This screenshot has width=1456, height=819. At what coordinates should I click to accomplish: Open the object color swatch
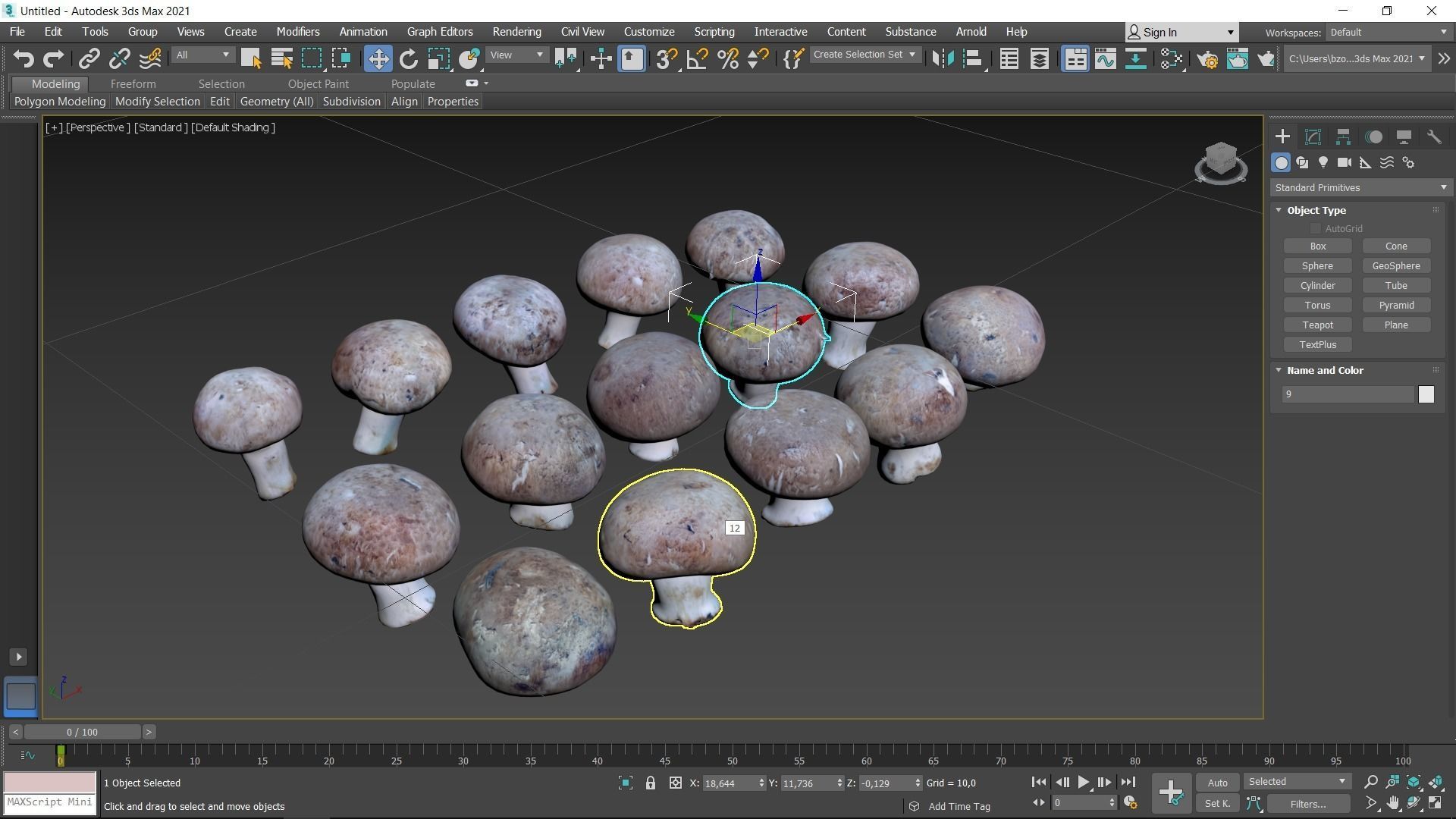[x=1426, y=394]
